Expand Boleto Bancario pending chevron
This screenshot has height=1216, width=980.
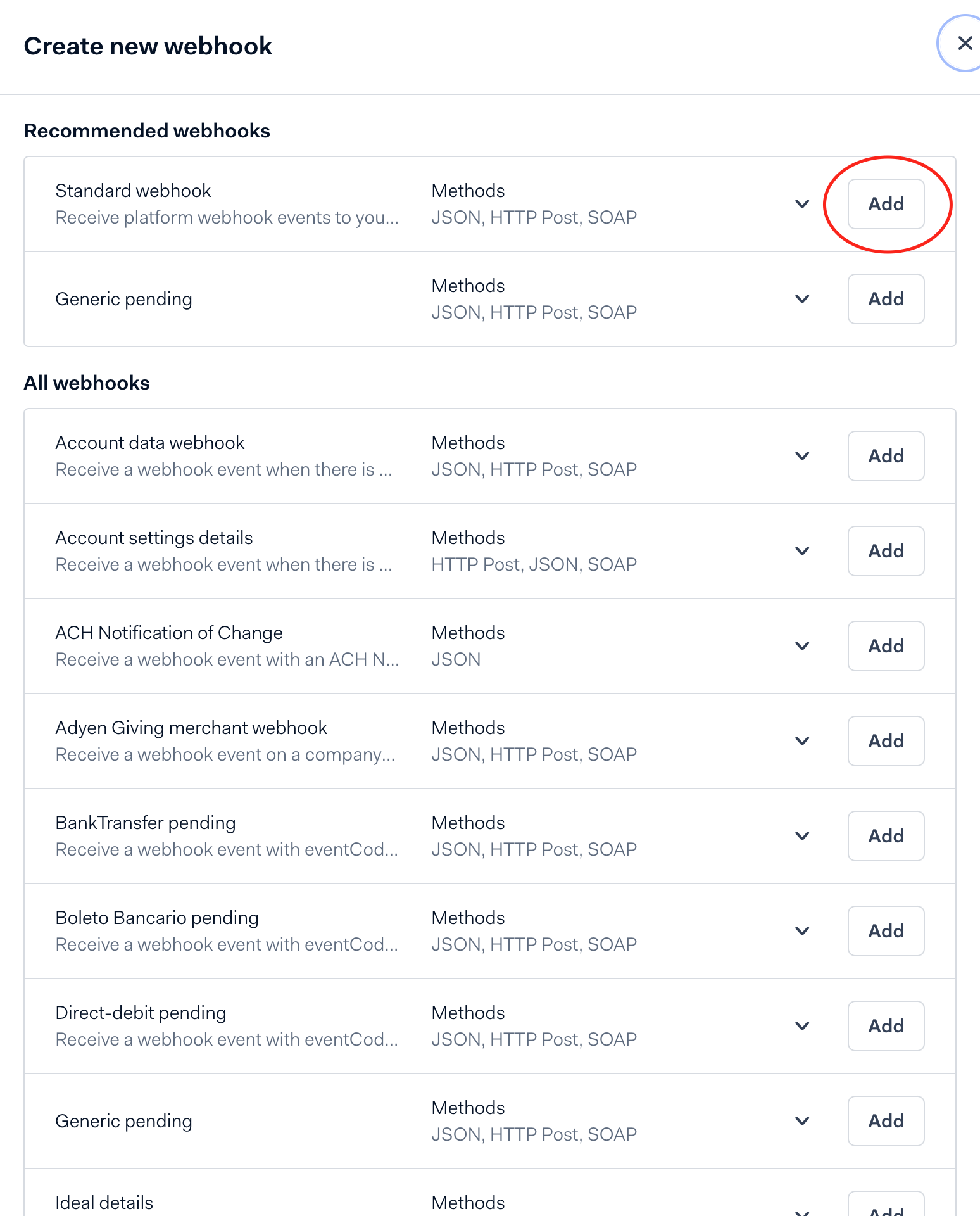tap(802, 931)
